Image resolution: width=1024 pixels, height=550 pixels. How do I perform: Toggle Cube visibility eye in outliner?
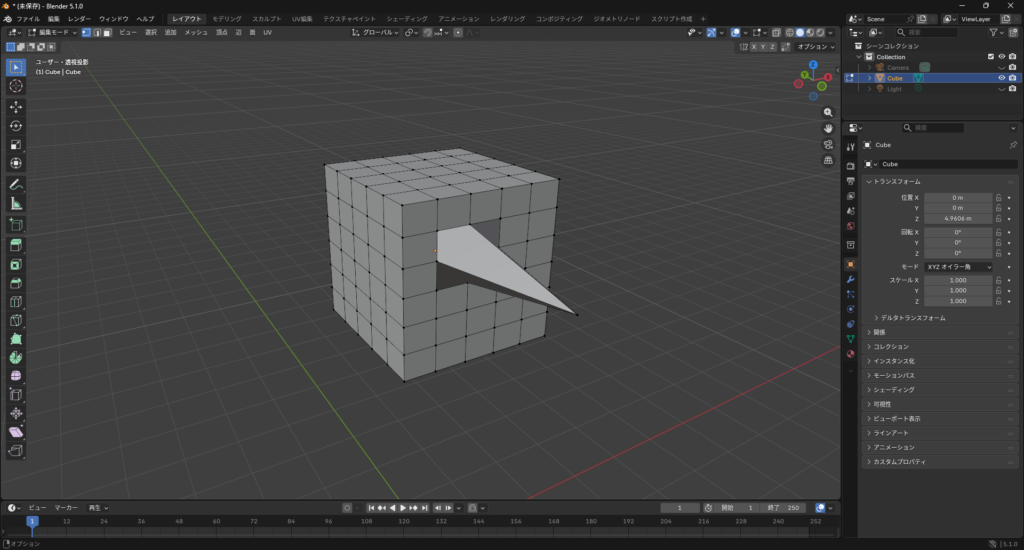click(1001, 78)
